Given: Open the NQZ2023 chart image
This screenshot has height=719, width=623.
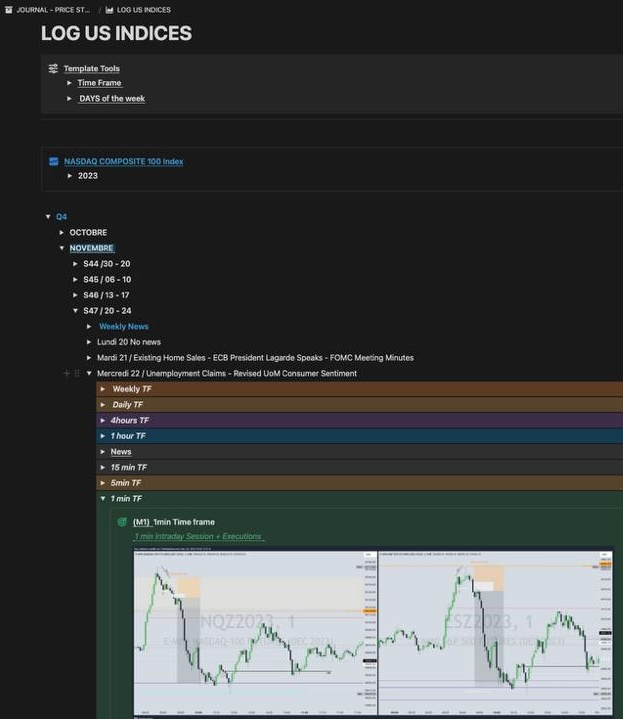Looking at the screenshot, I should pyautogui.click(x=255, y=630).
